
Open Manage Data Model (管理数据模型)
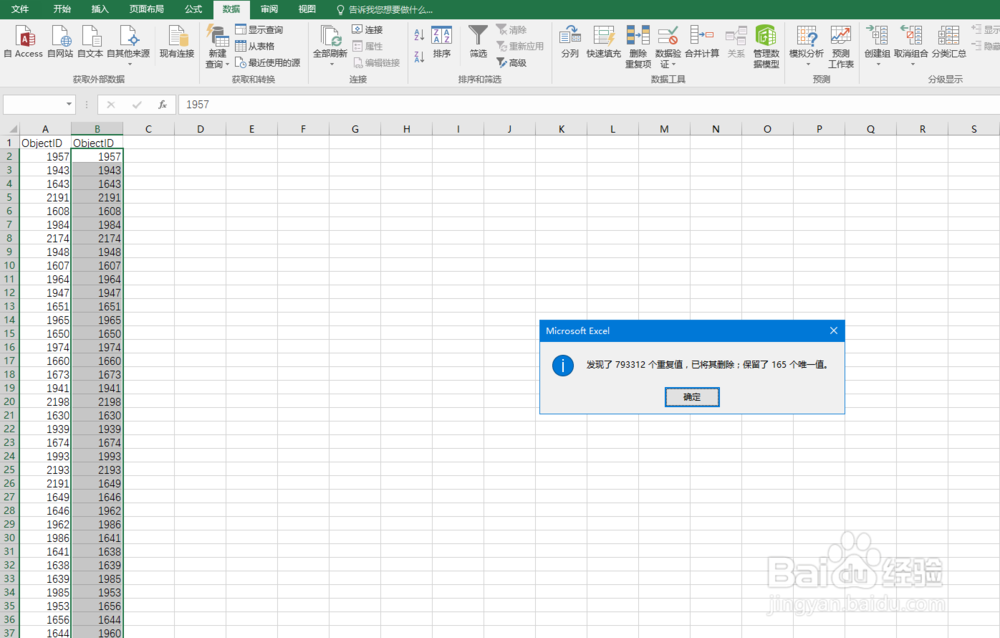766,47
